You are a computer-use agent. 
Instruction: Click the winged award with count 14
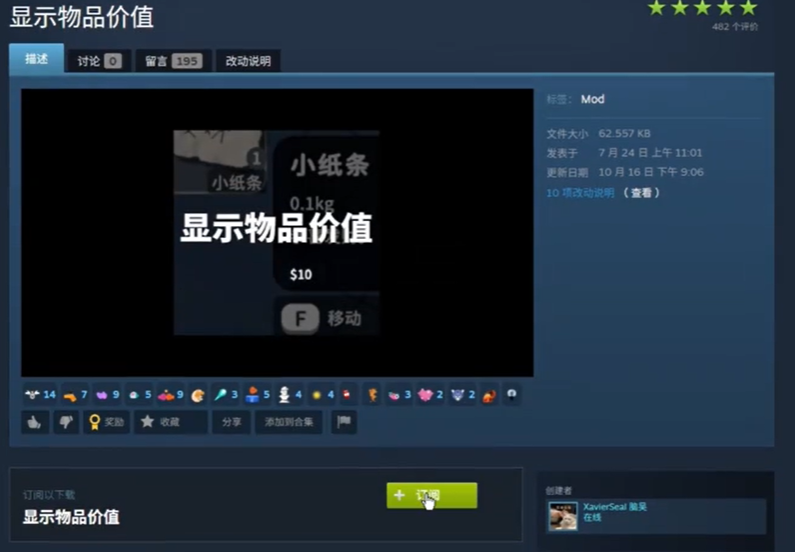41,394
